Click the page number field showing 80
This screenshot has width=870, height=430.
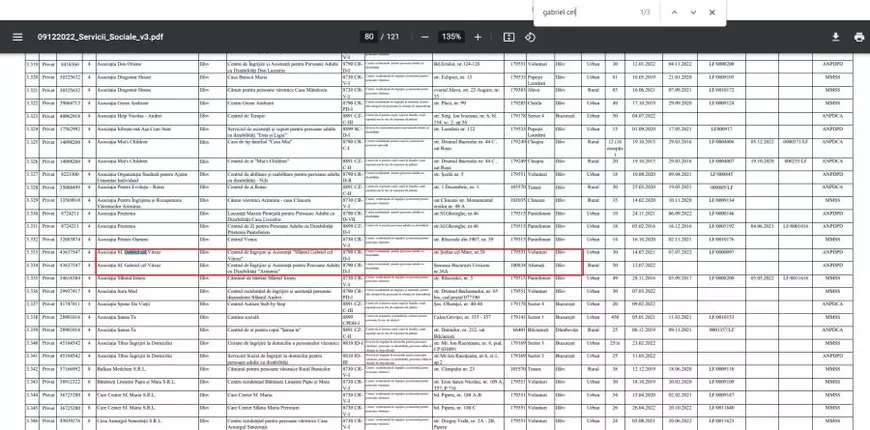[x=369, y=37]
